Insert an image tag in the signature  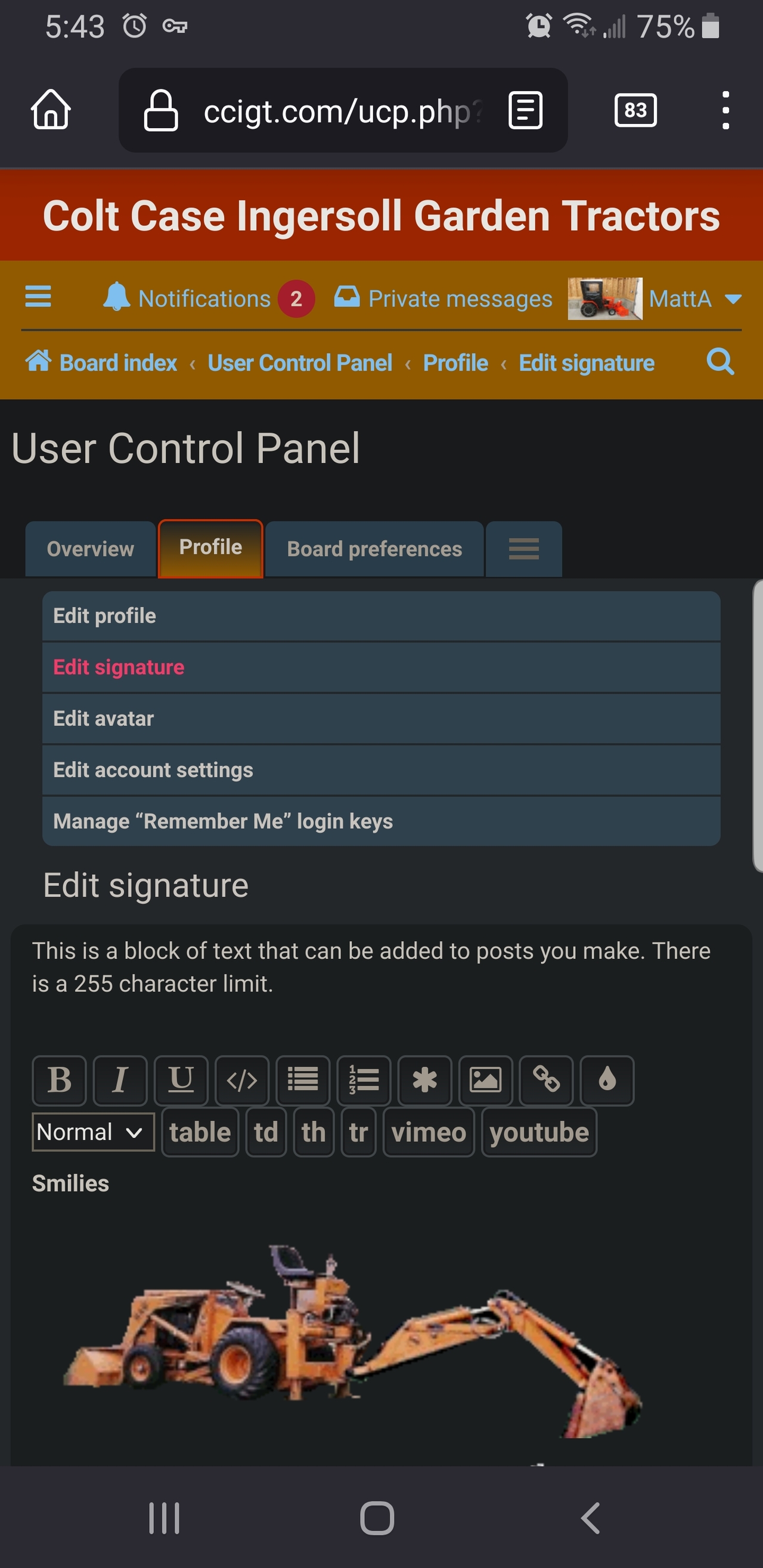tap(485, 1080)
